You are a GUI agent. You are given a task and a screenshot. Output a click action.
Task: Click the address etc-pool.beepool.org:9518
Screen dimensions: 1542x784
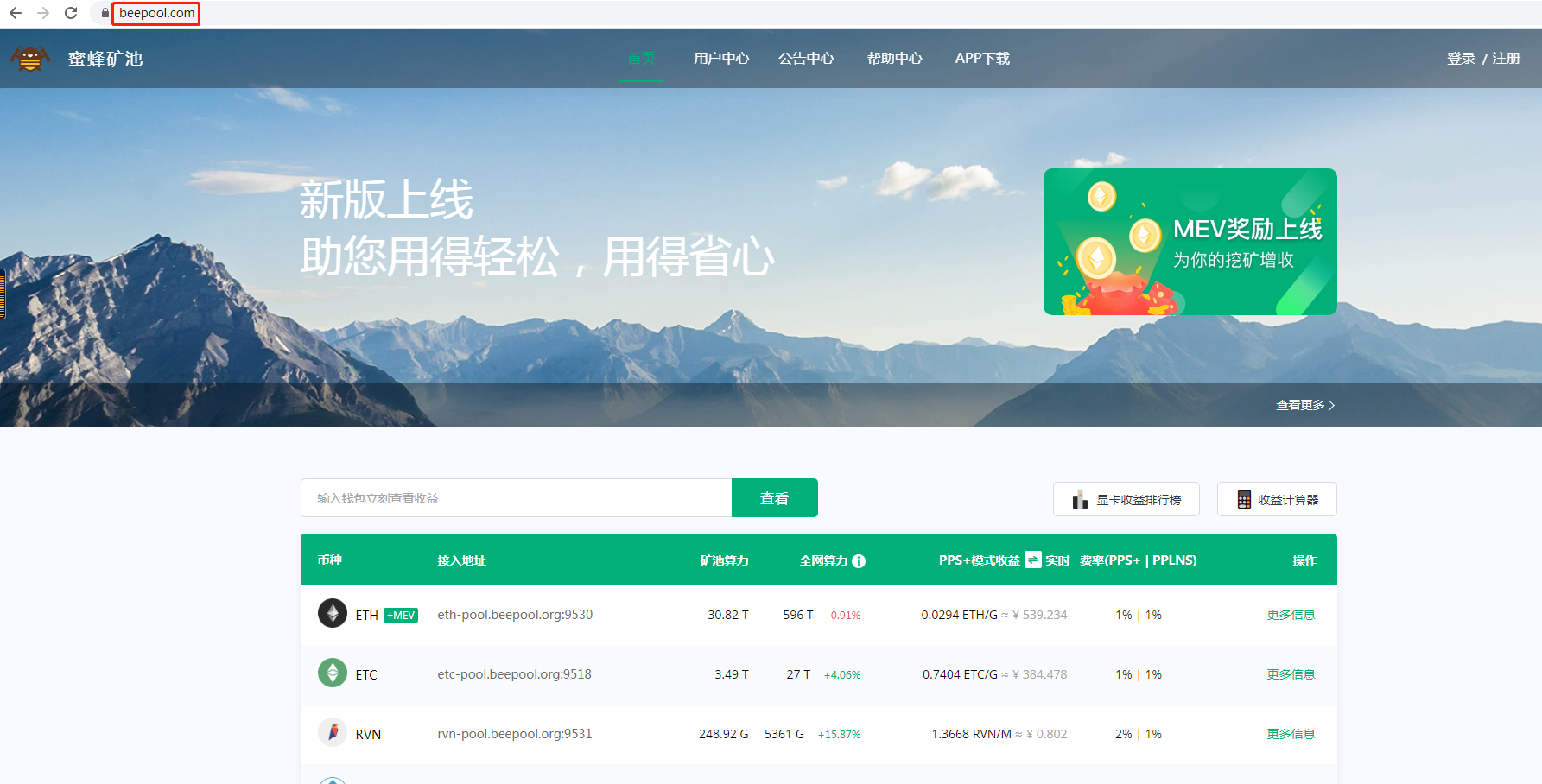514,674
